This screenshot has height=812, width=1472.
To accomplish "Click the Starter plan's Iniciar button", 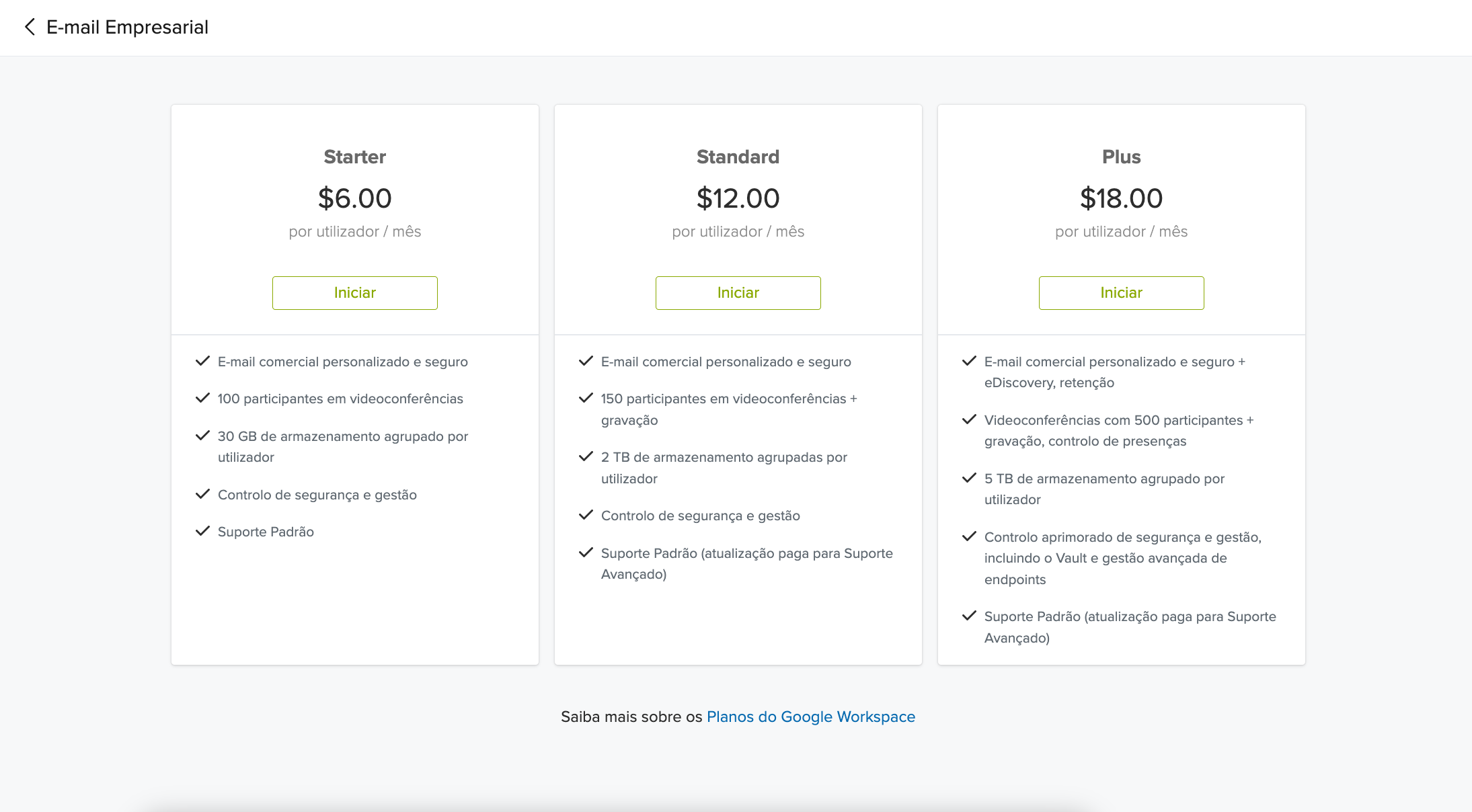I will tap(354, 293).
